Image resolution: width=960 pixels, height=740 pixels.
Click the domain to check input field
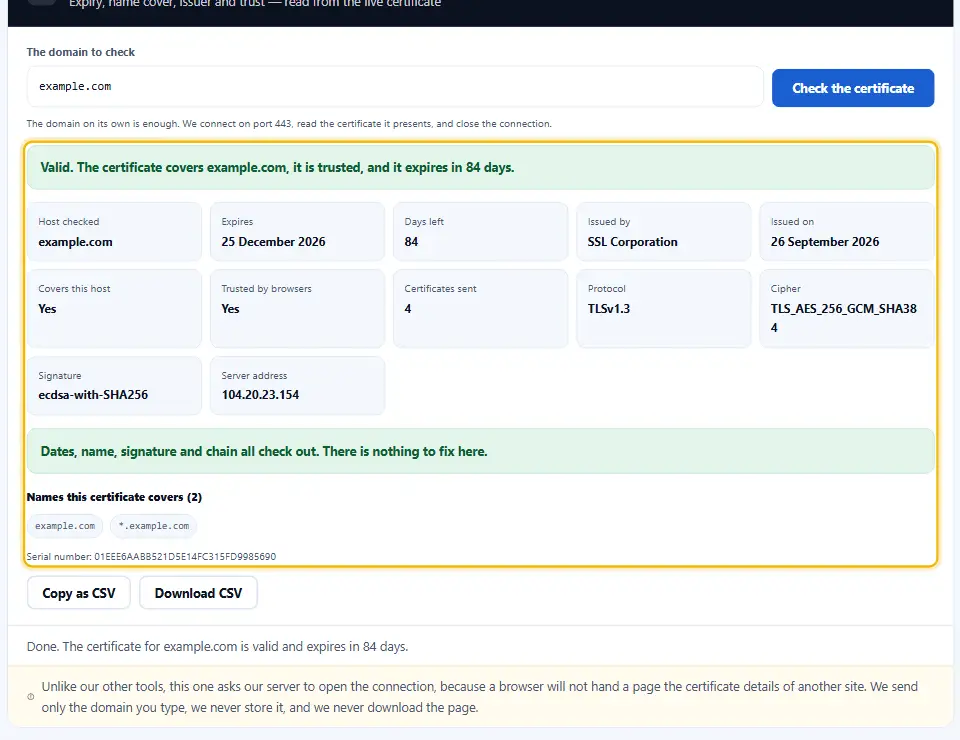tap(395, 86)
